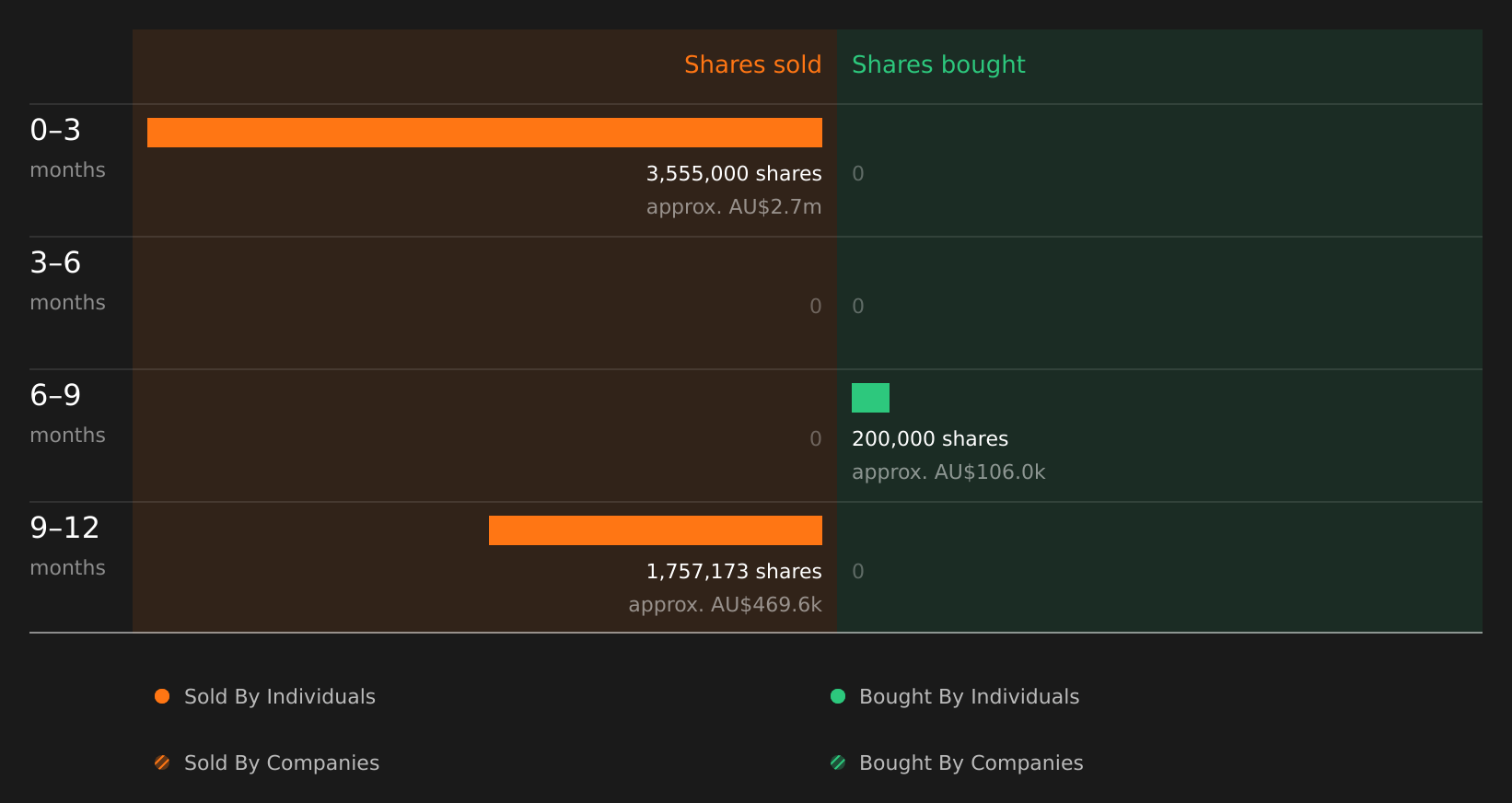
Task: Select the 6–9 months green bought bar
Action: click(x=870, y=398)
